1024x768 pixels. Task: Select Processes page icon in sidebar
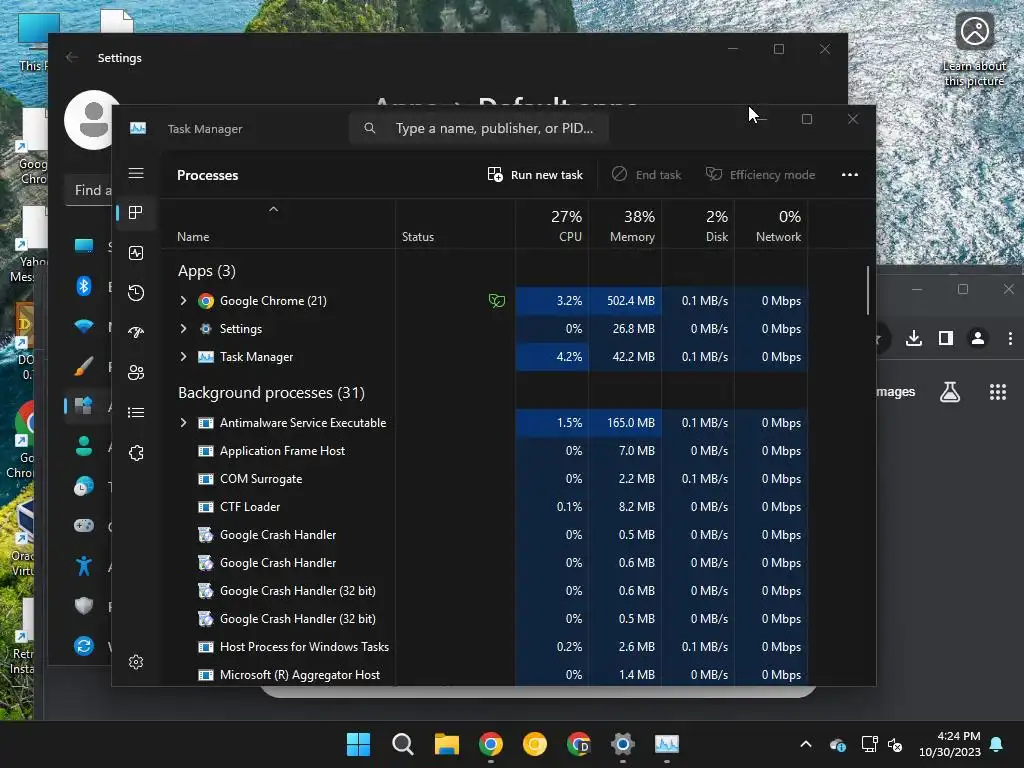click(x=136, y=213)
